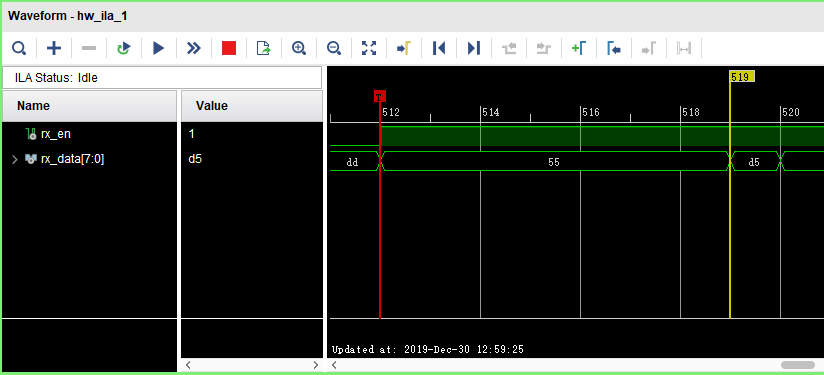This screenshot has width=824, height=375.
Task: Add marker with green plus icon
Action: pos(579,48)
